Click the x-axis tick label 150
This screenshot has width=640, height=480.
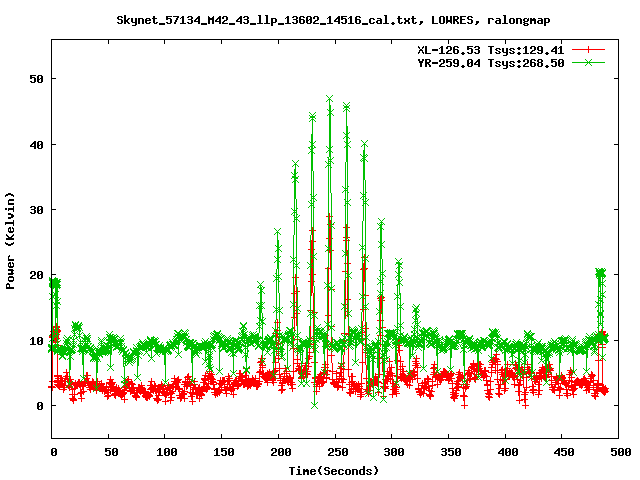[x=224, y=452]
